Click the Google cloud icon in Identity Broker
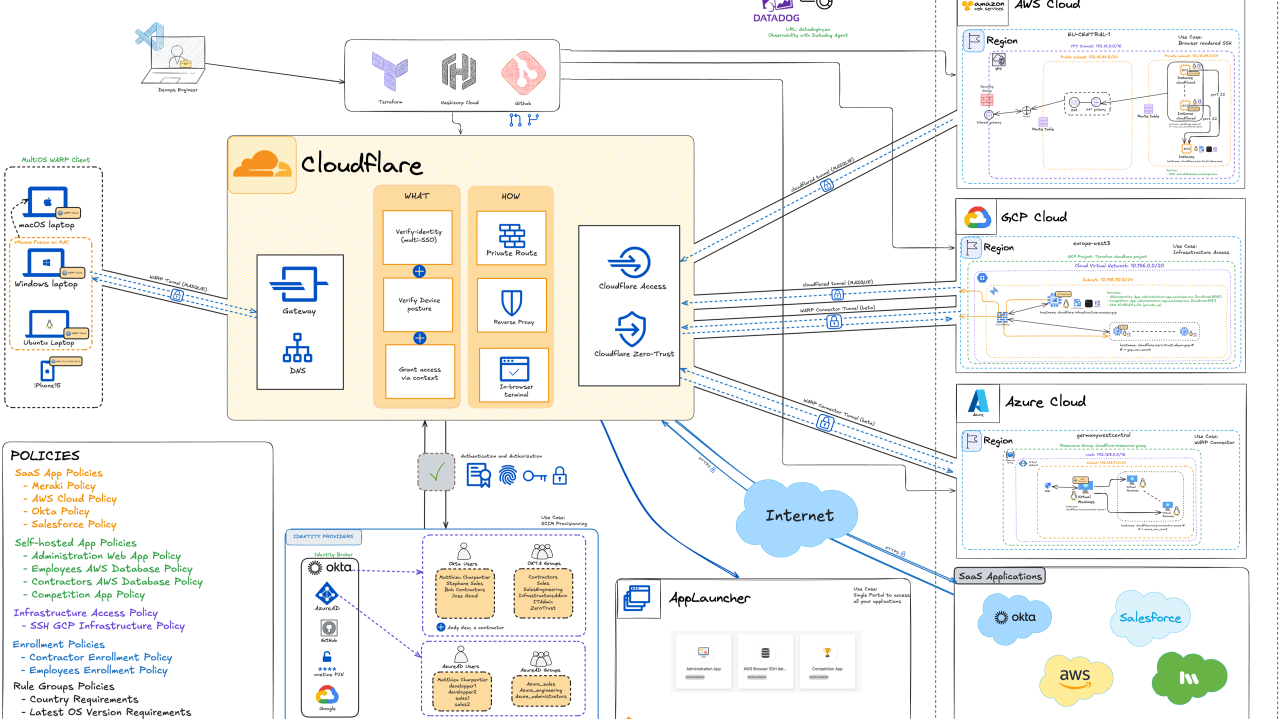The width and height of the screenshot is (1280, 719). pos(328,694)
